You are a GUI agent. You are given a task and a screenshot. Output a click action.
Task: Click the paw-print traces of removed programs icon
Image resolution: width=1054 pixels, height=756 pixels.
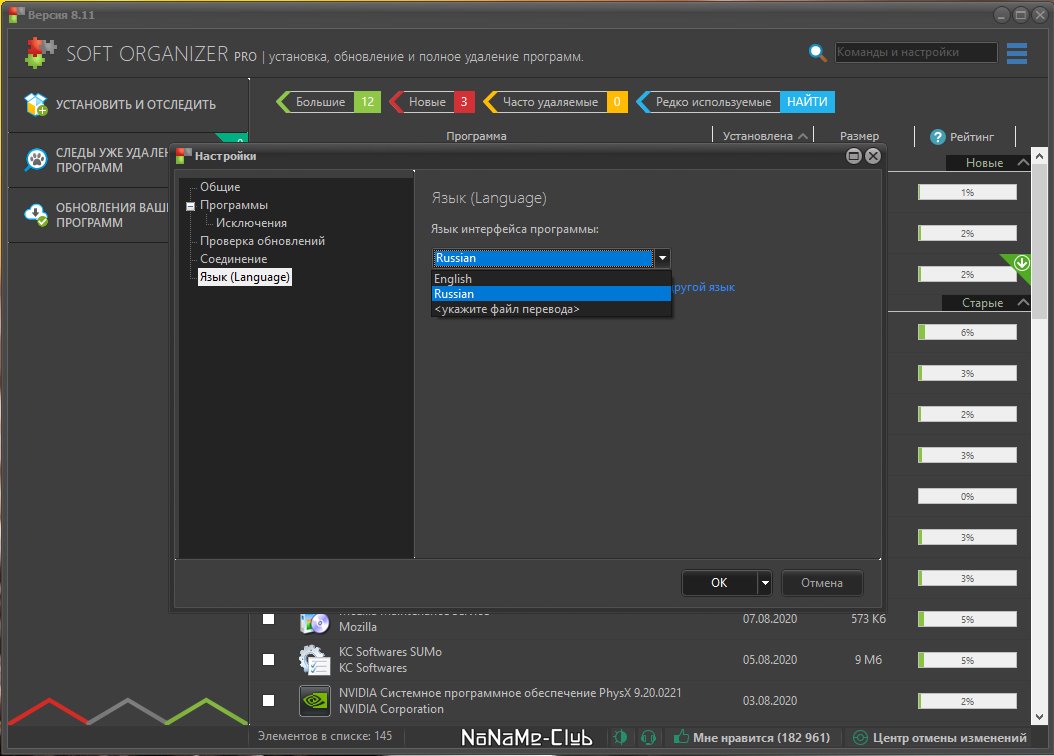pos(36,160)
